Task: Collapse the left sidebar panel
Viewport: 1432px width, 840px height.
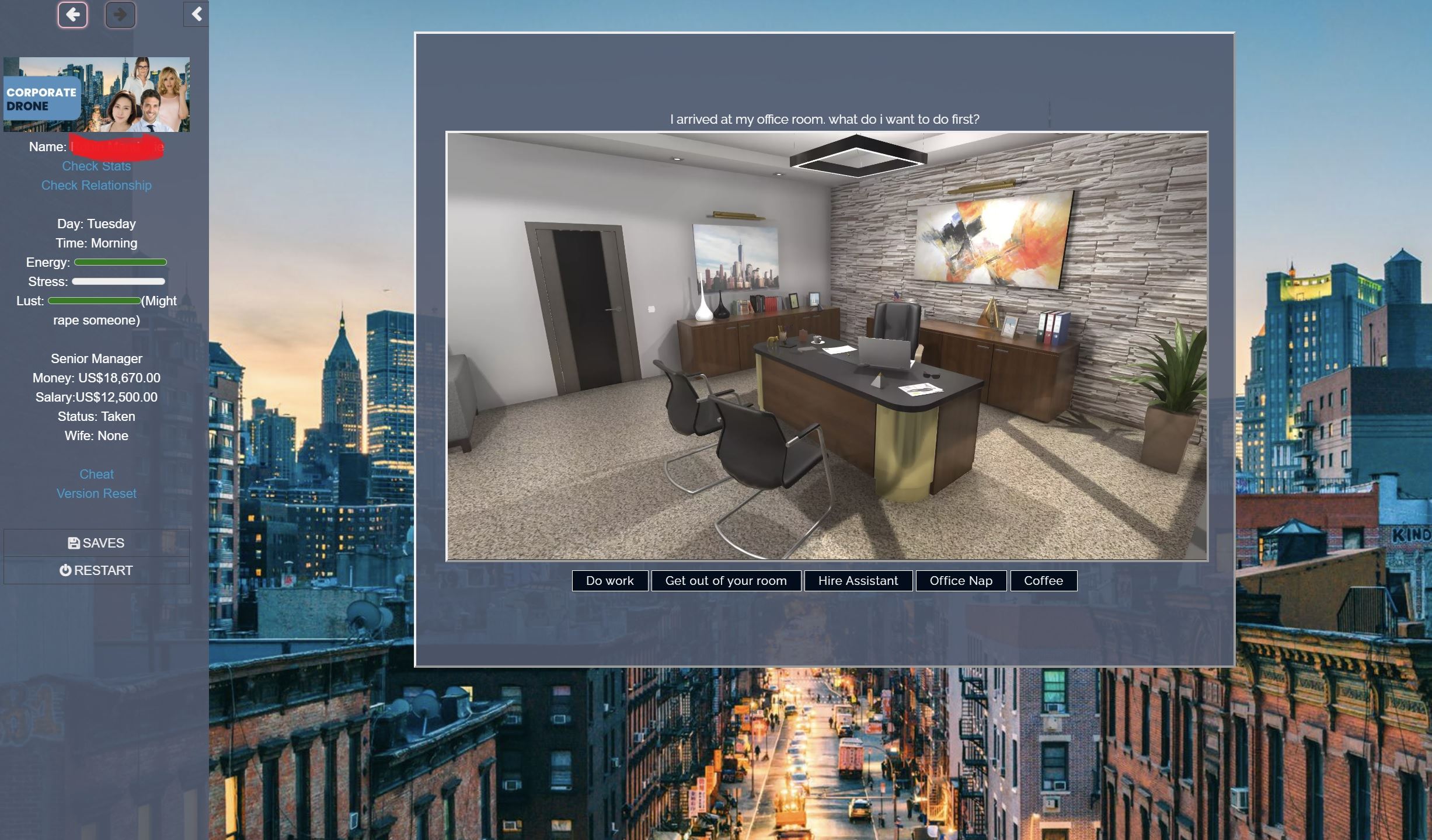Action: tap(197, 14)
